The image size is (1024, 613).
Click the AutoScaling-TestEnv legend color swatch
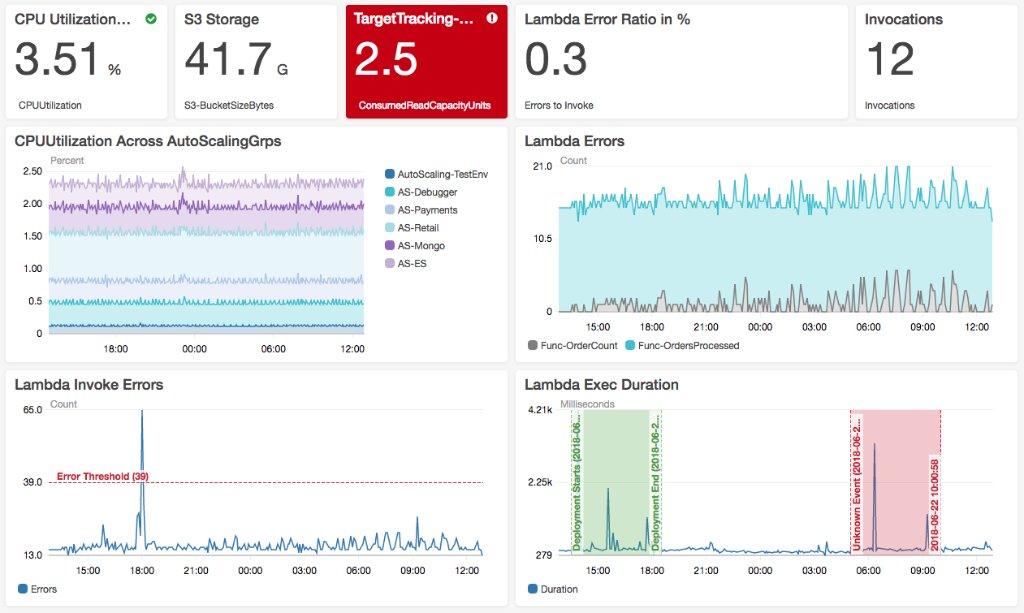[x=390, y=174]
